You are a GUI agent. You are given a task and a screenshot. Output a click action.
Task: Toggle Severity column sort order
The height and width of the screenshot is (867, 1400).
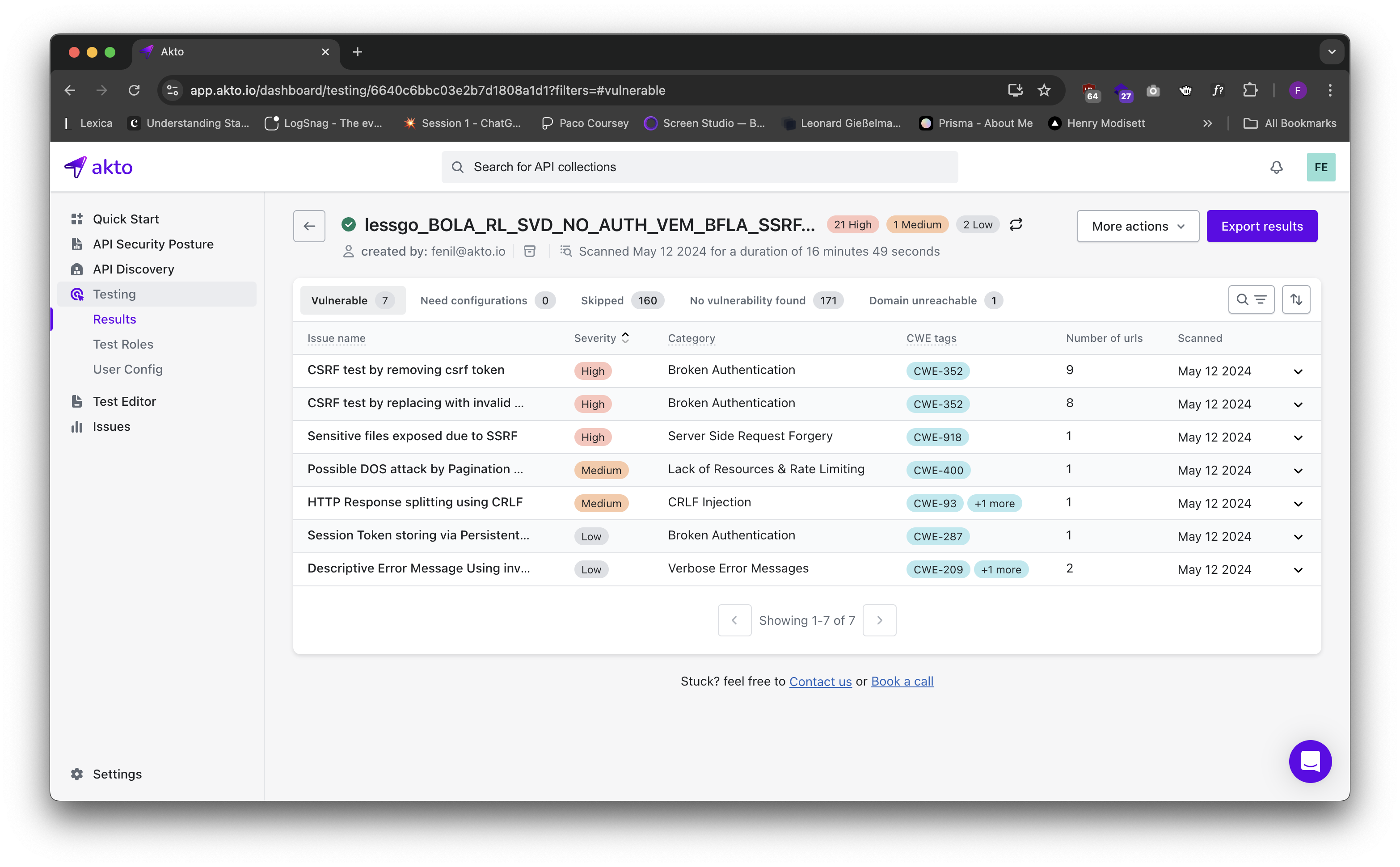click(x=625, y=338)
